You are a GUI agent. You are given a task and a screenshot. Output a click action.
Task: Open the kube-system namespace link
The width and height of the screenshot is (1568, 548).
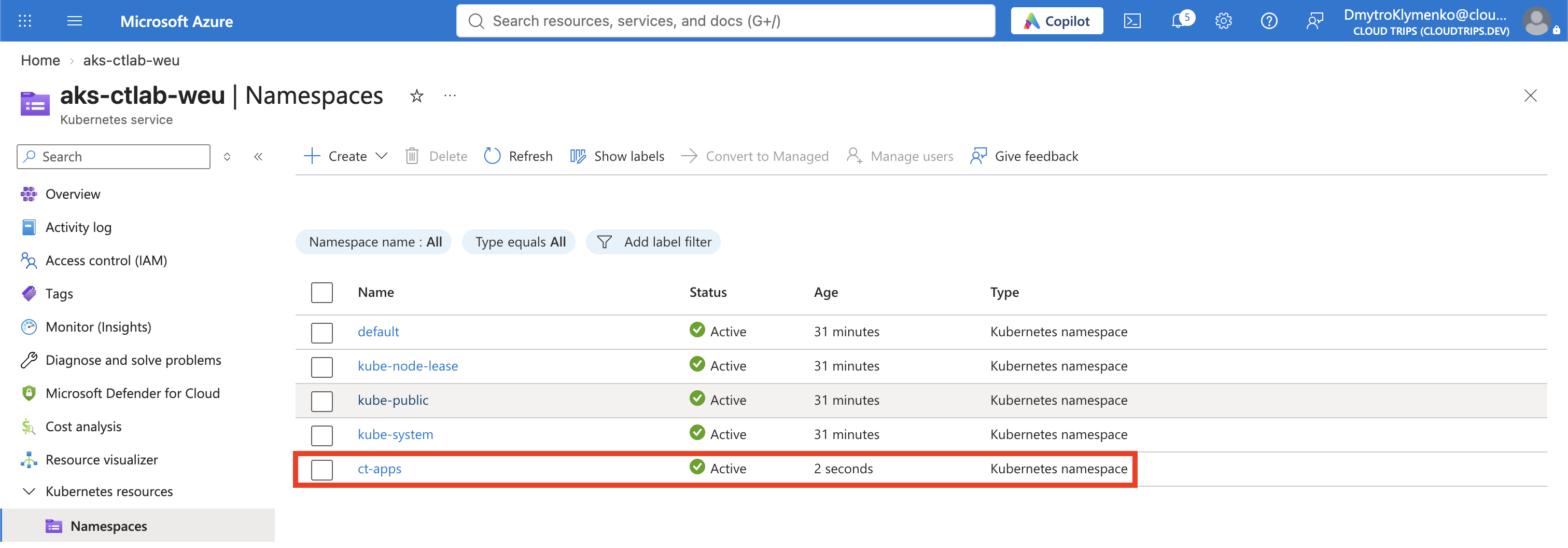point(395,434)
